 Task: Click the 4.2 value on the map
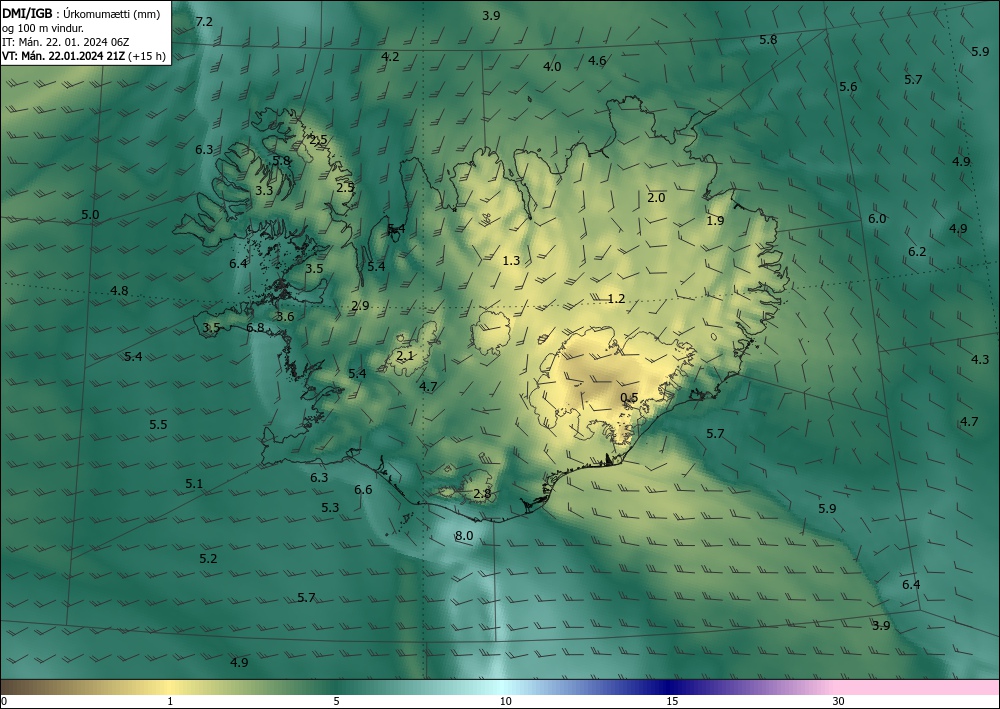tap(390, 57)
